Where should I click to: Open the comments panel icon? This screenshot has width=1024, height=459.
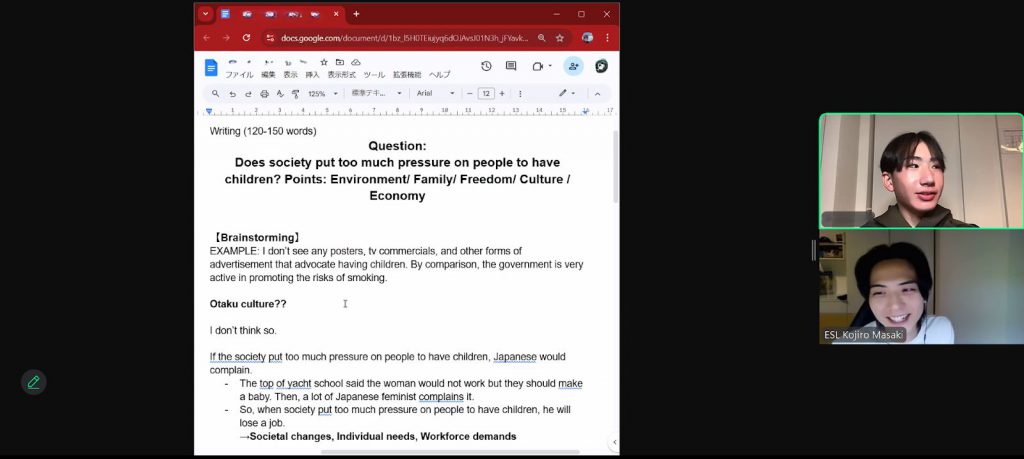511,66
